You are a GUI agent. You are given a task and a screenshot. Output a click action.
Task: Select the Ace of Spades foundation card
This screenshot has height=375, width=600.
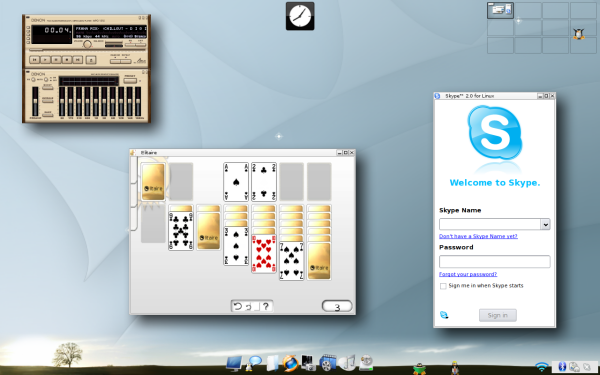(236, 182)
